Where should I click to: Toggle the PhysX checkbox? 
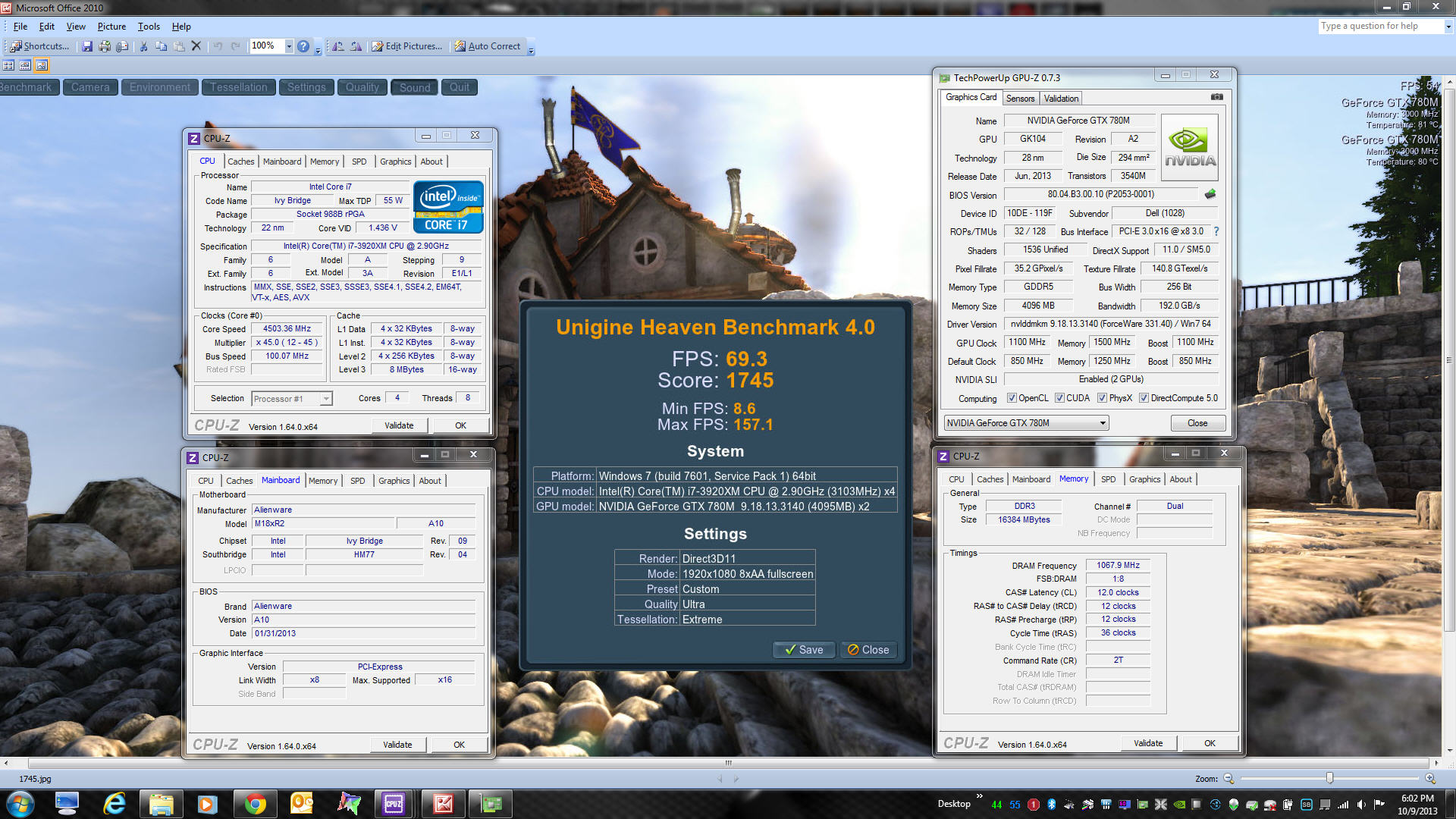1102,398
